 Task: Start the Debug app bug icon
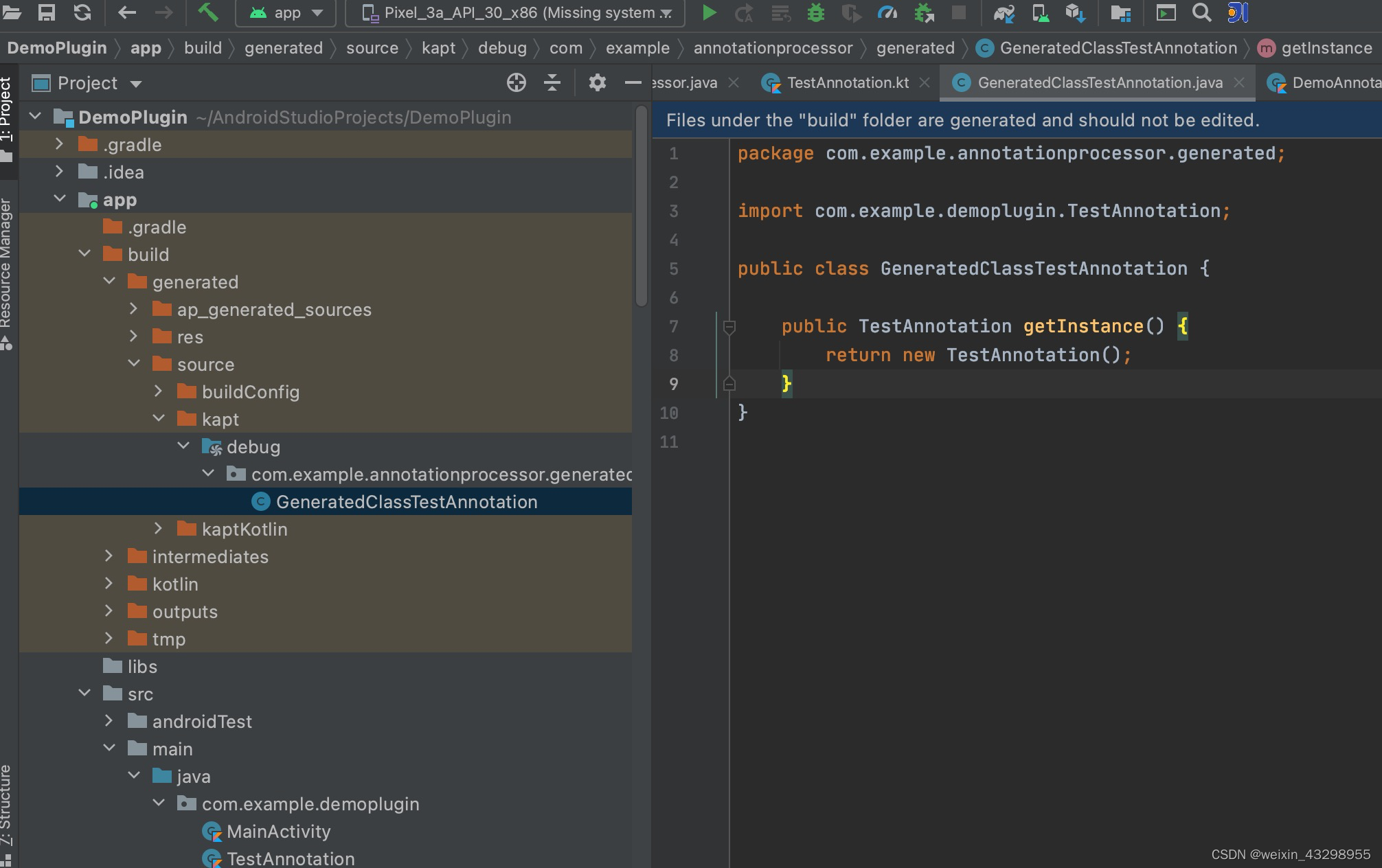point(815,12)
